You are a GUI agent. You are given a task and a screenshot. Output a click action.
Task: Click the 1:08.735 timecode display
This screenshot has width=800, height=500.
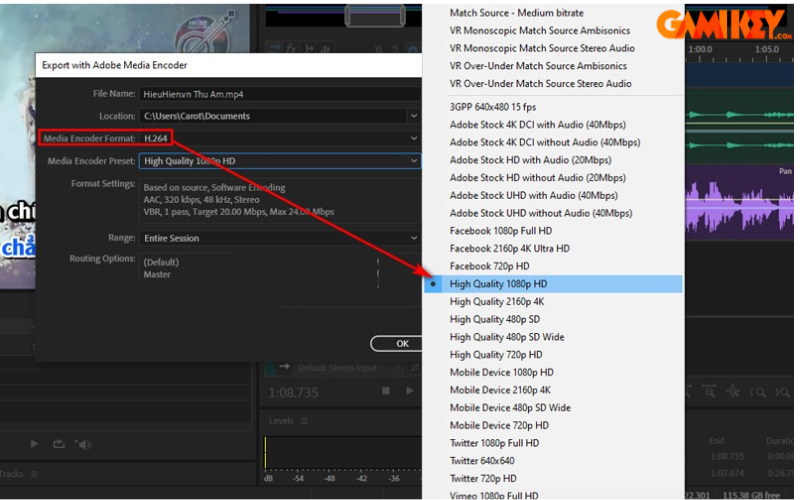(293, 393)
